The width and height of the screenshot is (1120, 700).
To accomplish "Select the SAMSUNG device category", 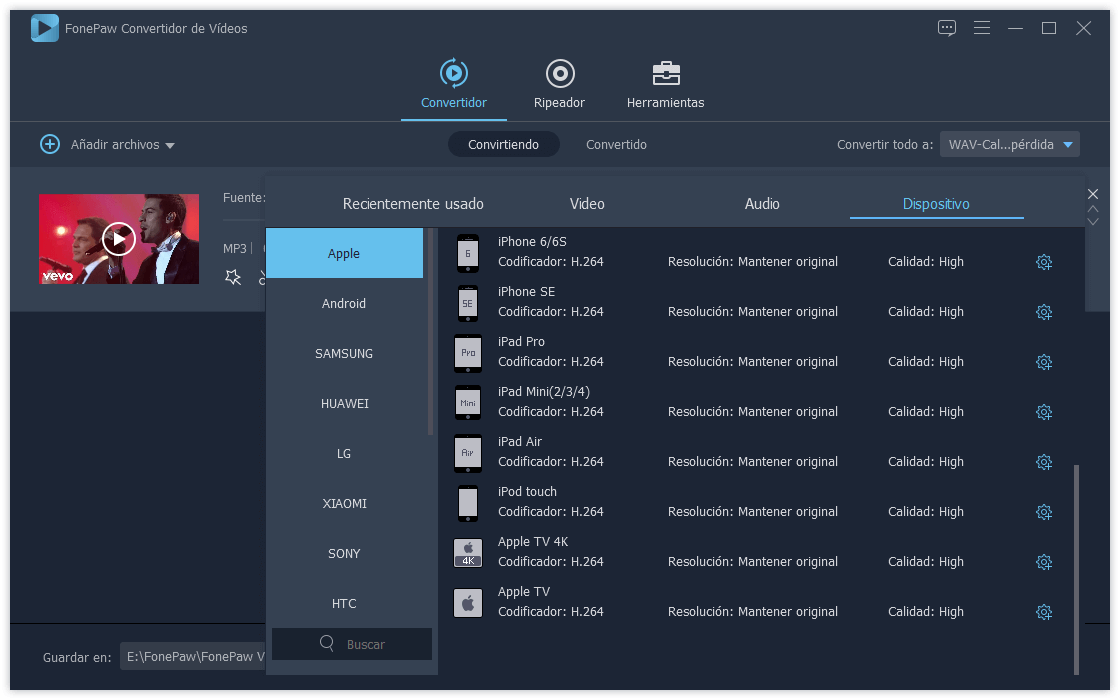I will (344, 354).
